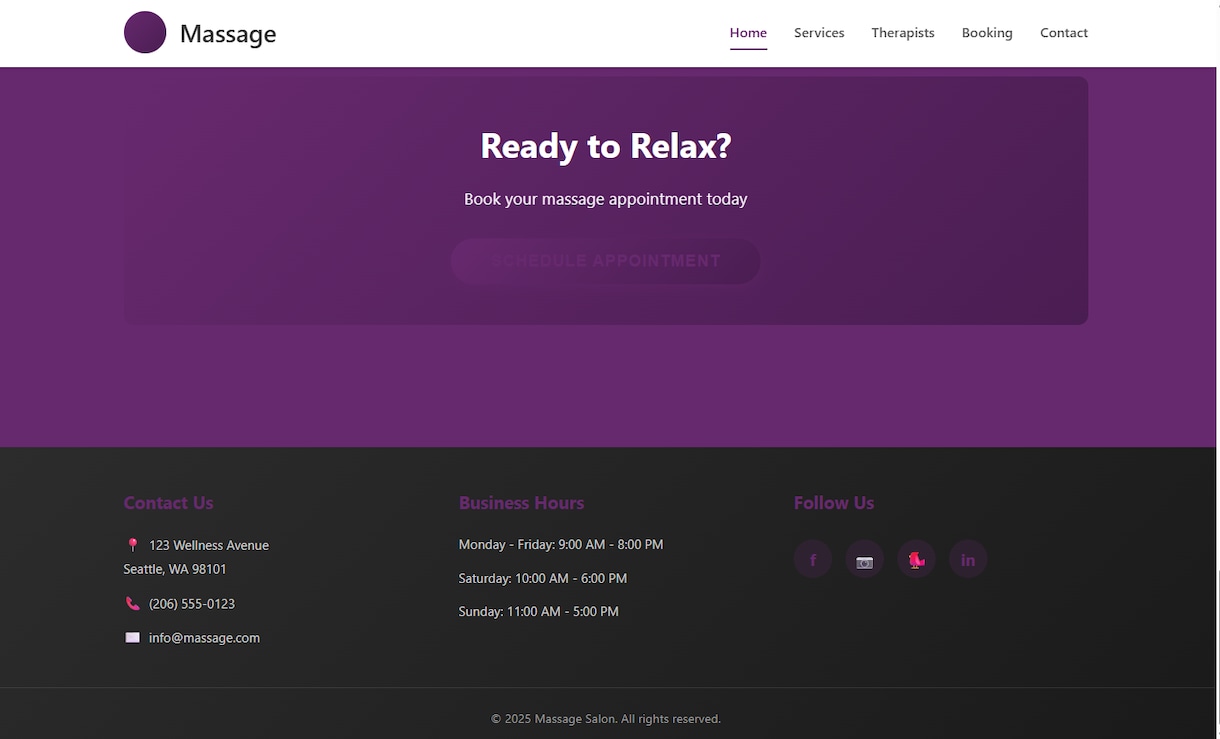Click the 2025 Massage Salon copyright notice
This screenshot has height=739, width=1220.
pos(606,719)
